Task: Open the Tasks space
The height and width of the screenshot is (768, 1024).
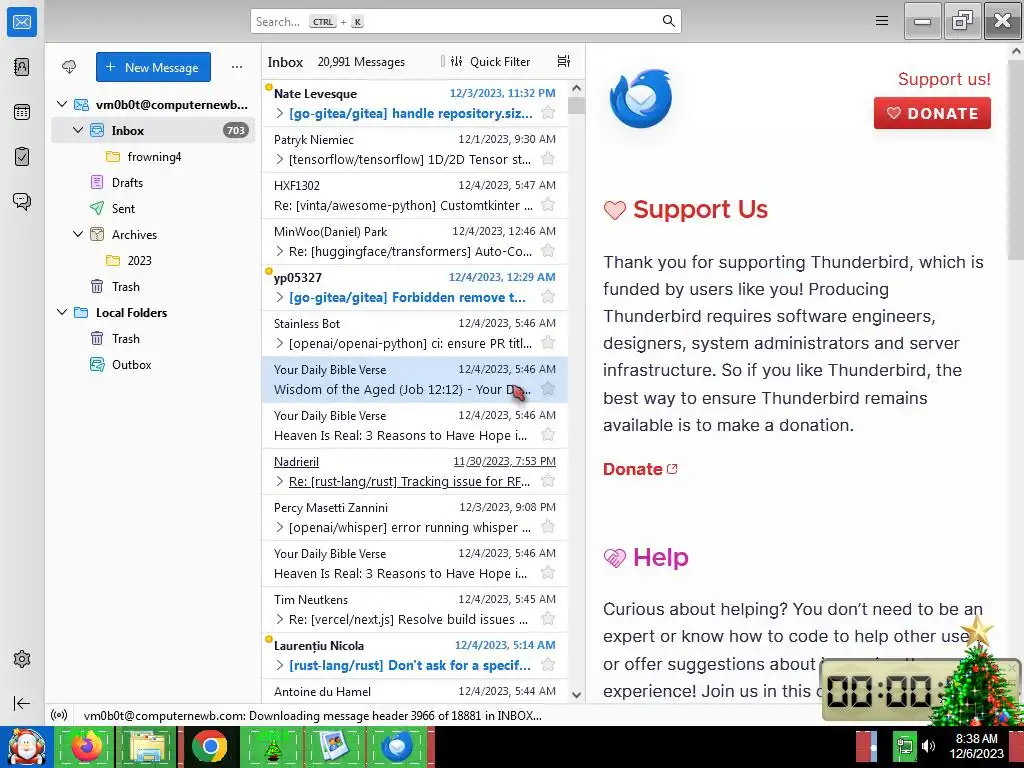Action: pyautogui.click(x=22, y=157)
